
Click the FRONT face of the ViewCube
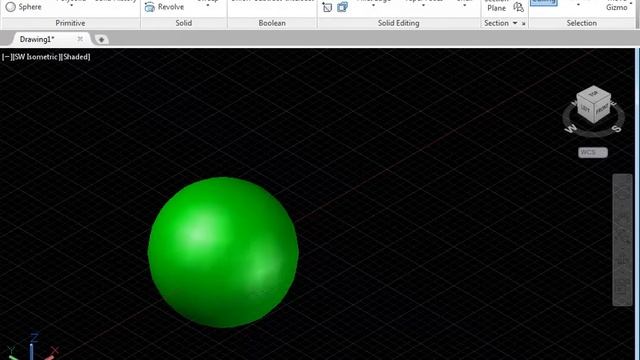tap(602, 109)
